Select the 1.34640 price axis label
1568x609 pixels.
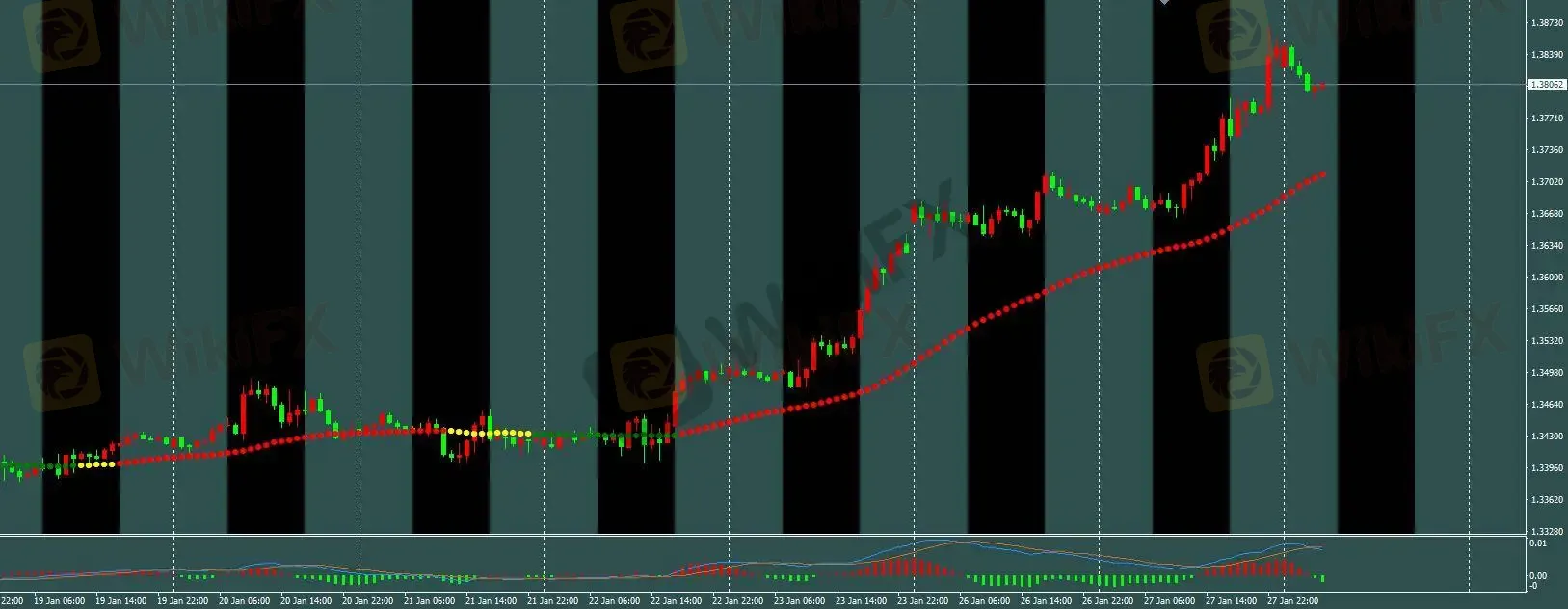point(1547,405)
